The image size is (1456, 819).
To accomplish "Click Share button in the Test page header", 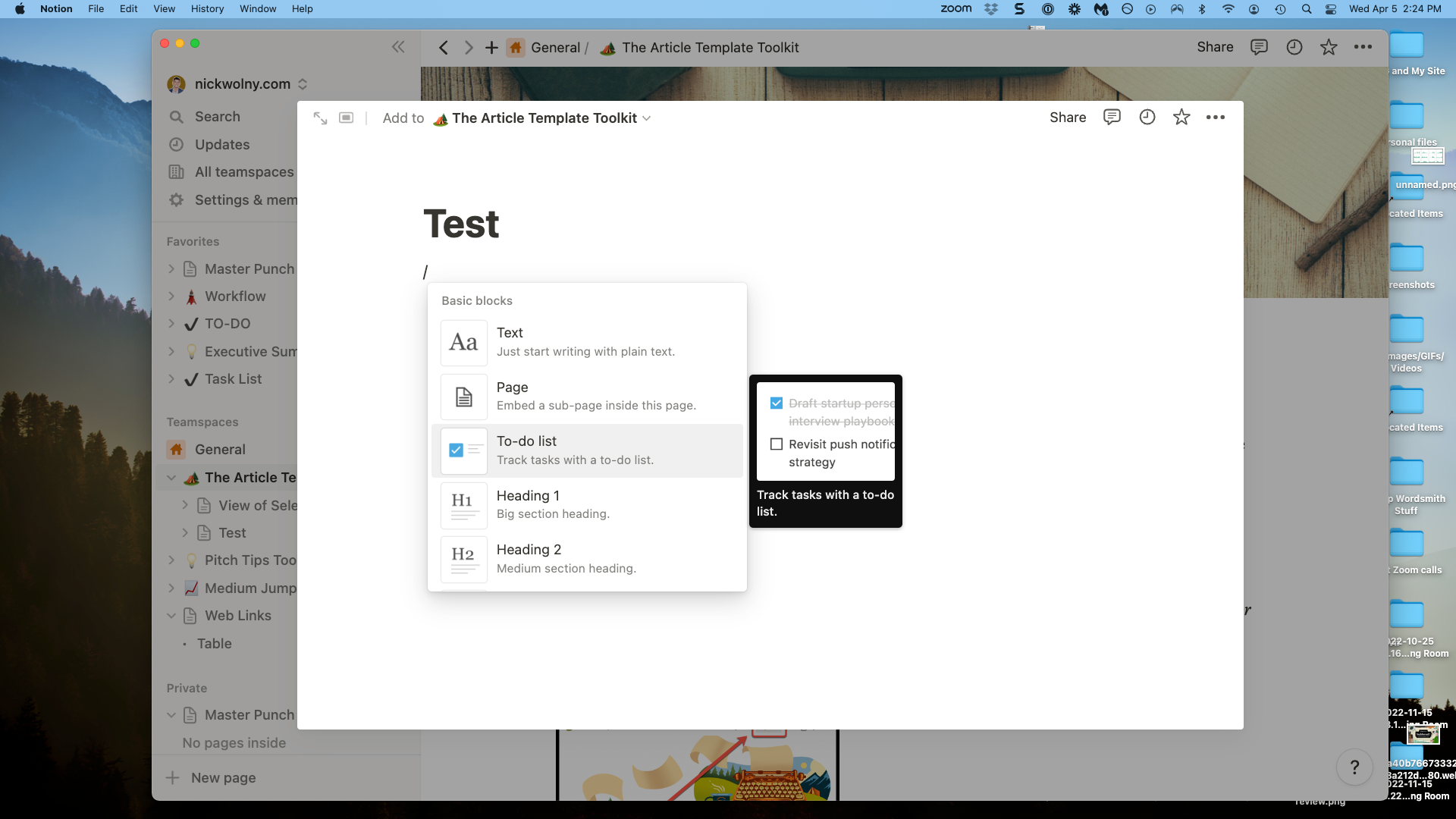I will (x=1068, y=118).
